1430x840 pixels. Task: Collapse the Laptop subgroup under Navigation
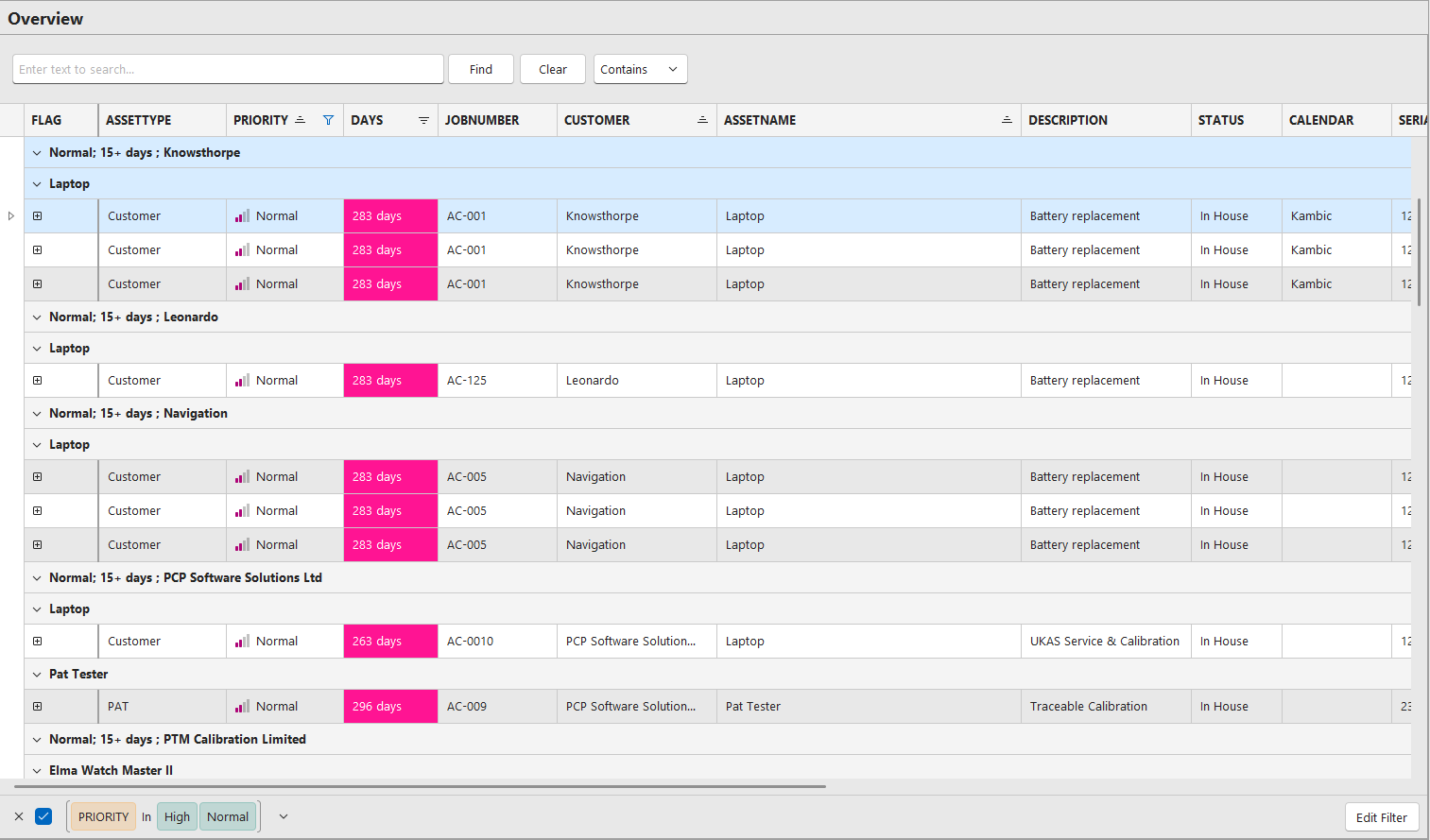point(37,445)
